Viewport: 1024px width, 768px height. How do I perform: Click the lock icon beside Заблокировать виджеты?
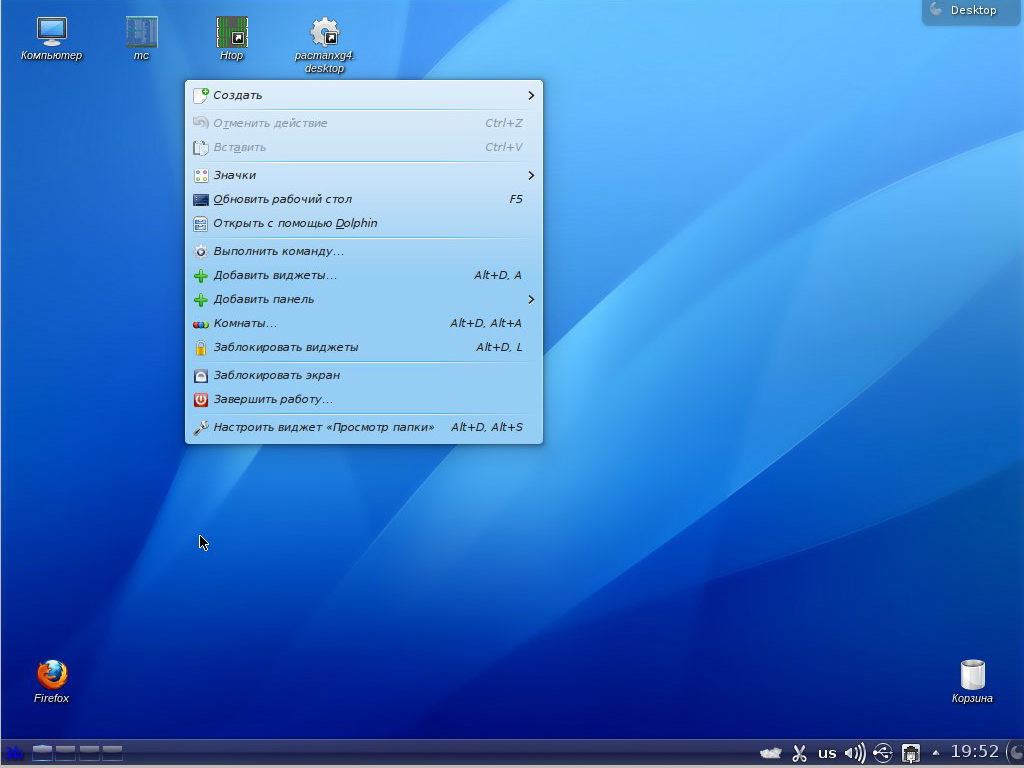201,348
